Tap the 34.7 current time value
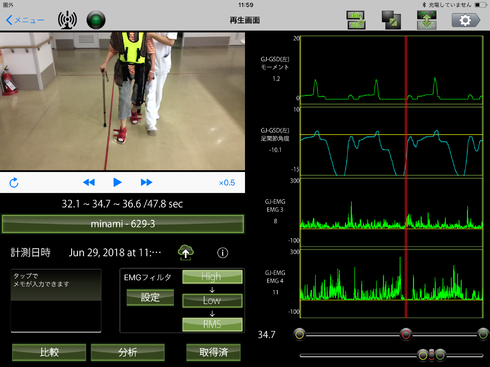This screenshot has height=367, width=490. click(267, 334)
